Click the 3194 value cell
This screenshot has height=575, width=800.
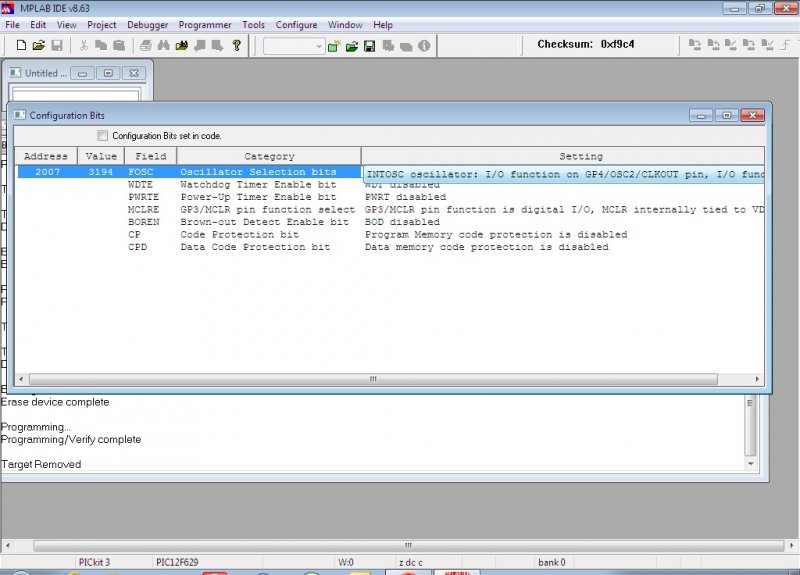[101, 172]
